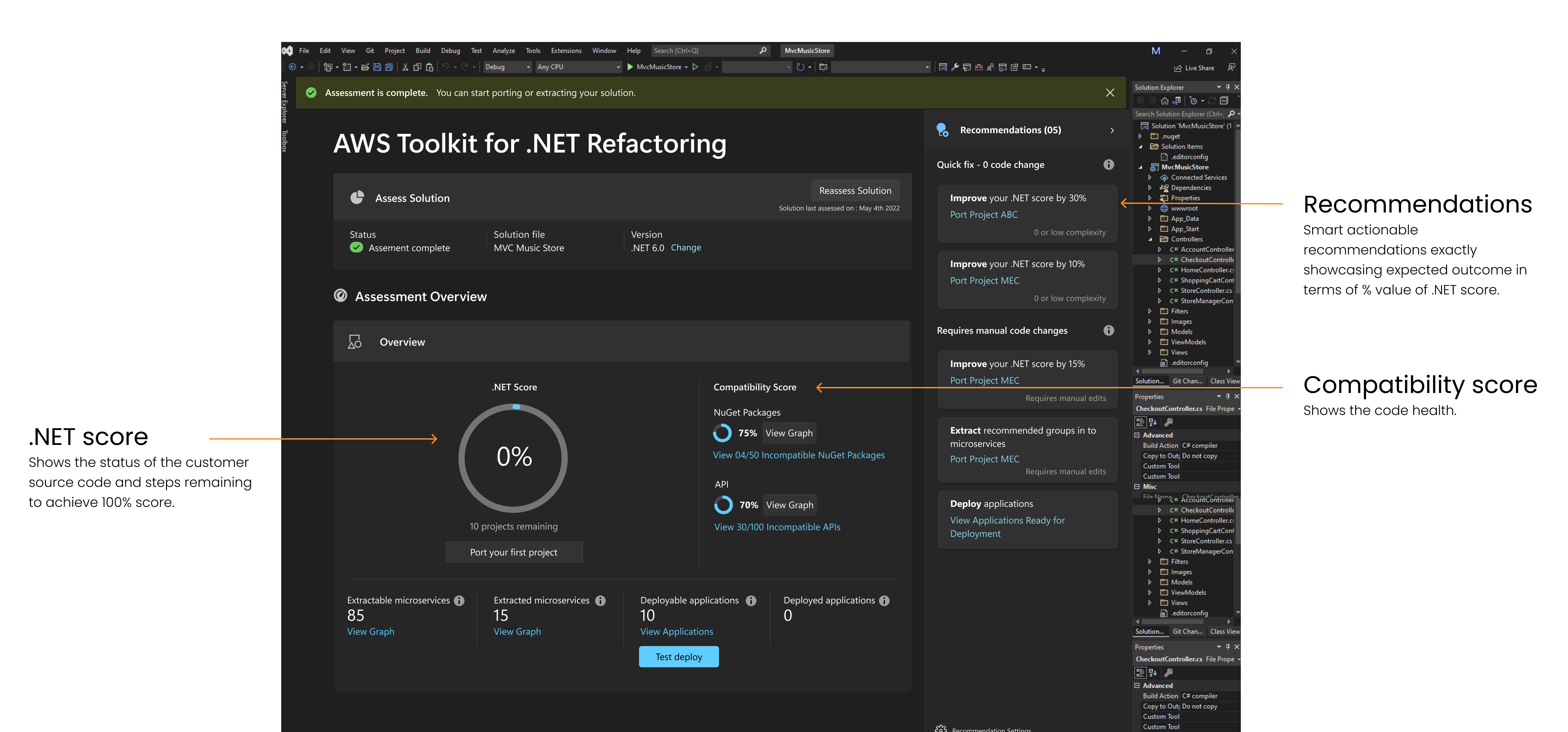Click the wrench properties icon in toolbar
Viewport: 1568px width, 732px height.
[x=955, y=67]
